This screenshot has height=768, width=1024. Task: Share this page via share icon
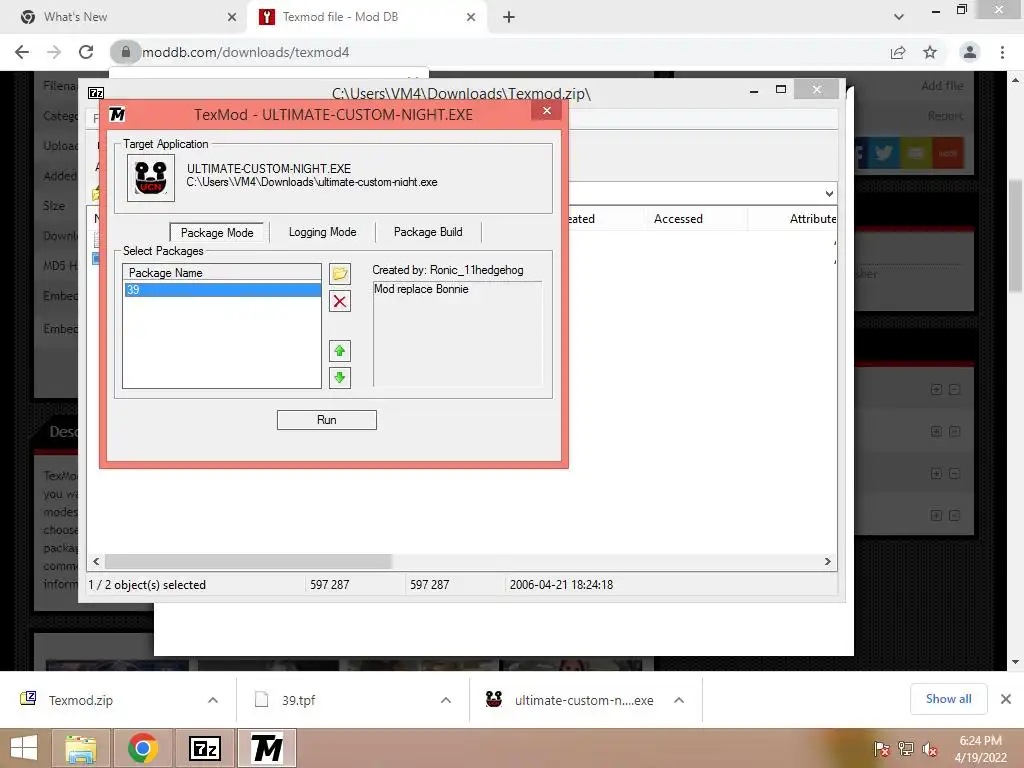click(x=898, y=52)
